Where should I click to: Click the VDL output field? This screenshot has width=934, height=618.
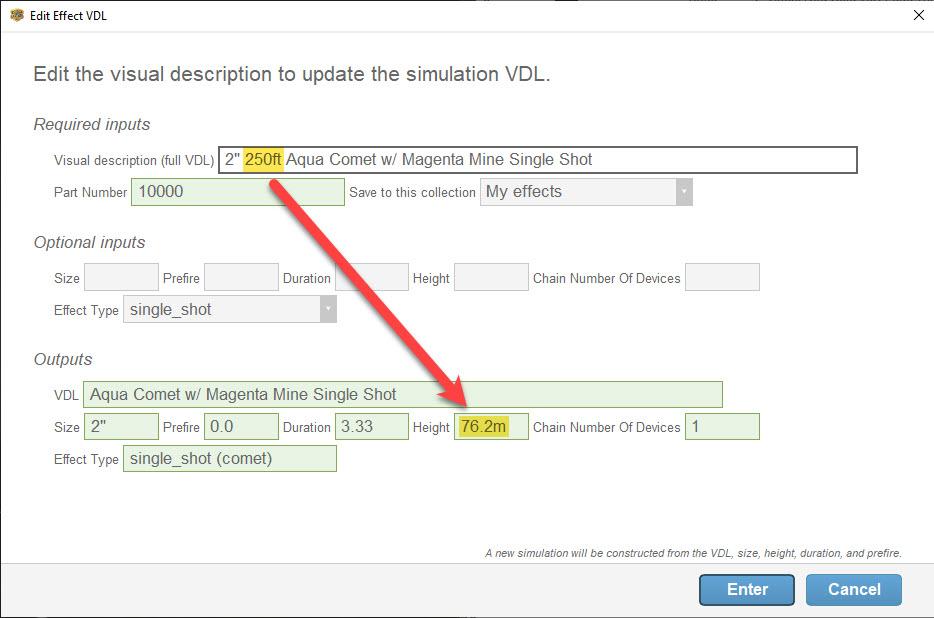(x=403, y=395)
